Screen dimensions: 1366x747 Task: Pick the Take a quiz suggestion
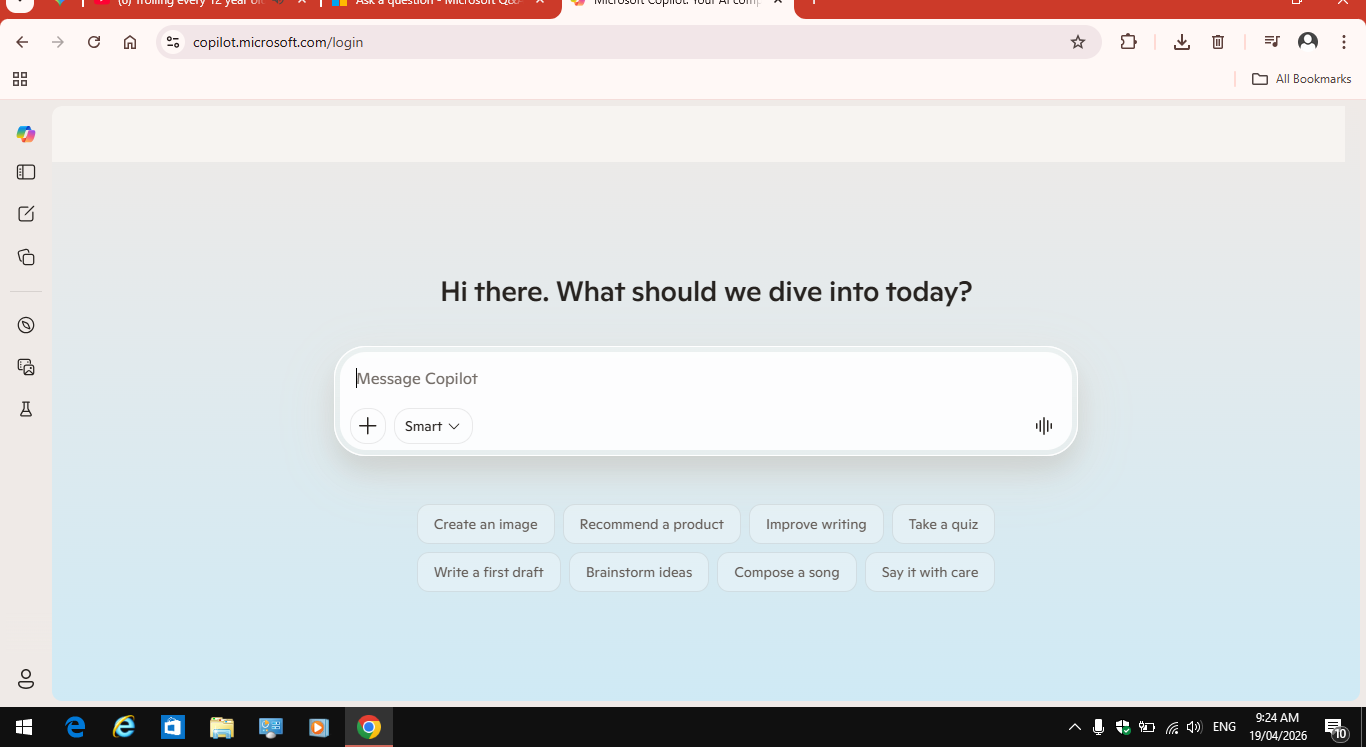point(943,524)
